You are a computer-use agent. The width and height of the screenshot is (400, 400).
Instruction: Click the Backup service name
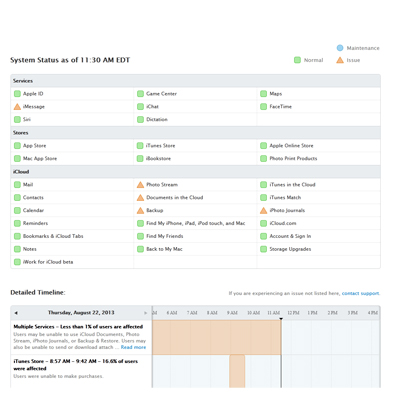click(155, 210)
